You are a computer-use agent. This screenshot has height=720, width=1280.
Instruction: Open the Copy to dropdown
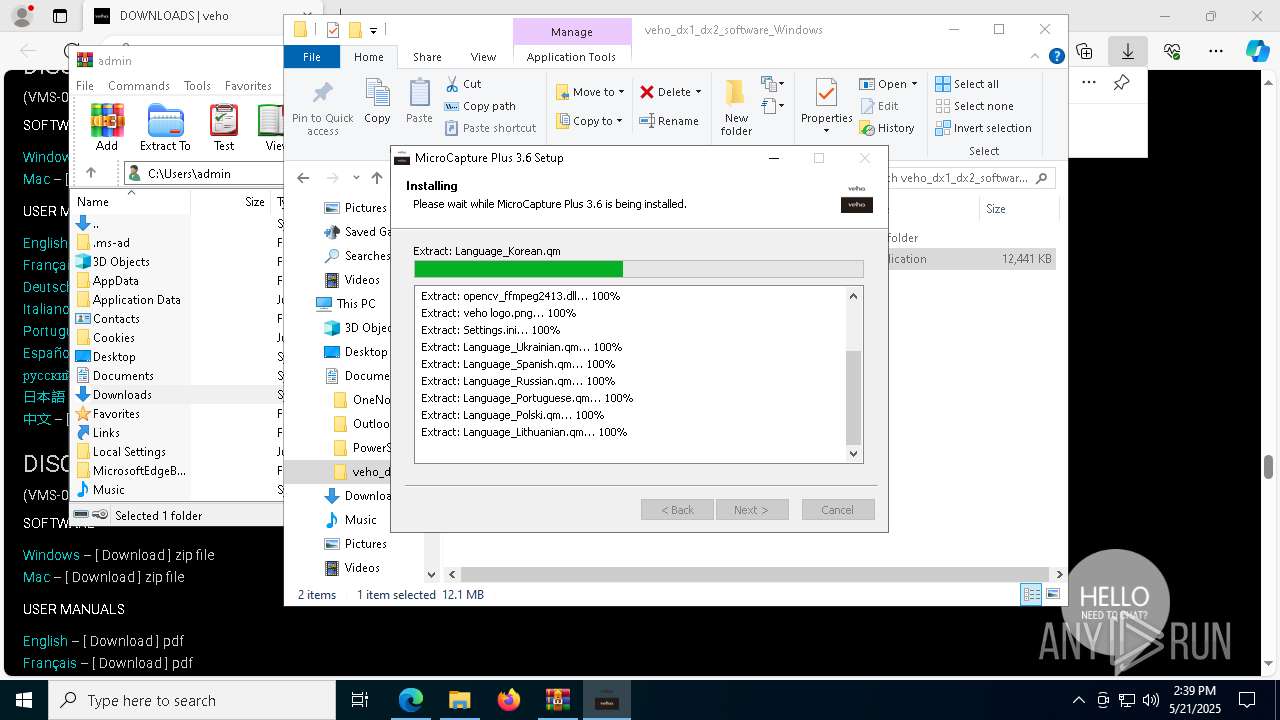(590, 121)
